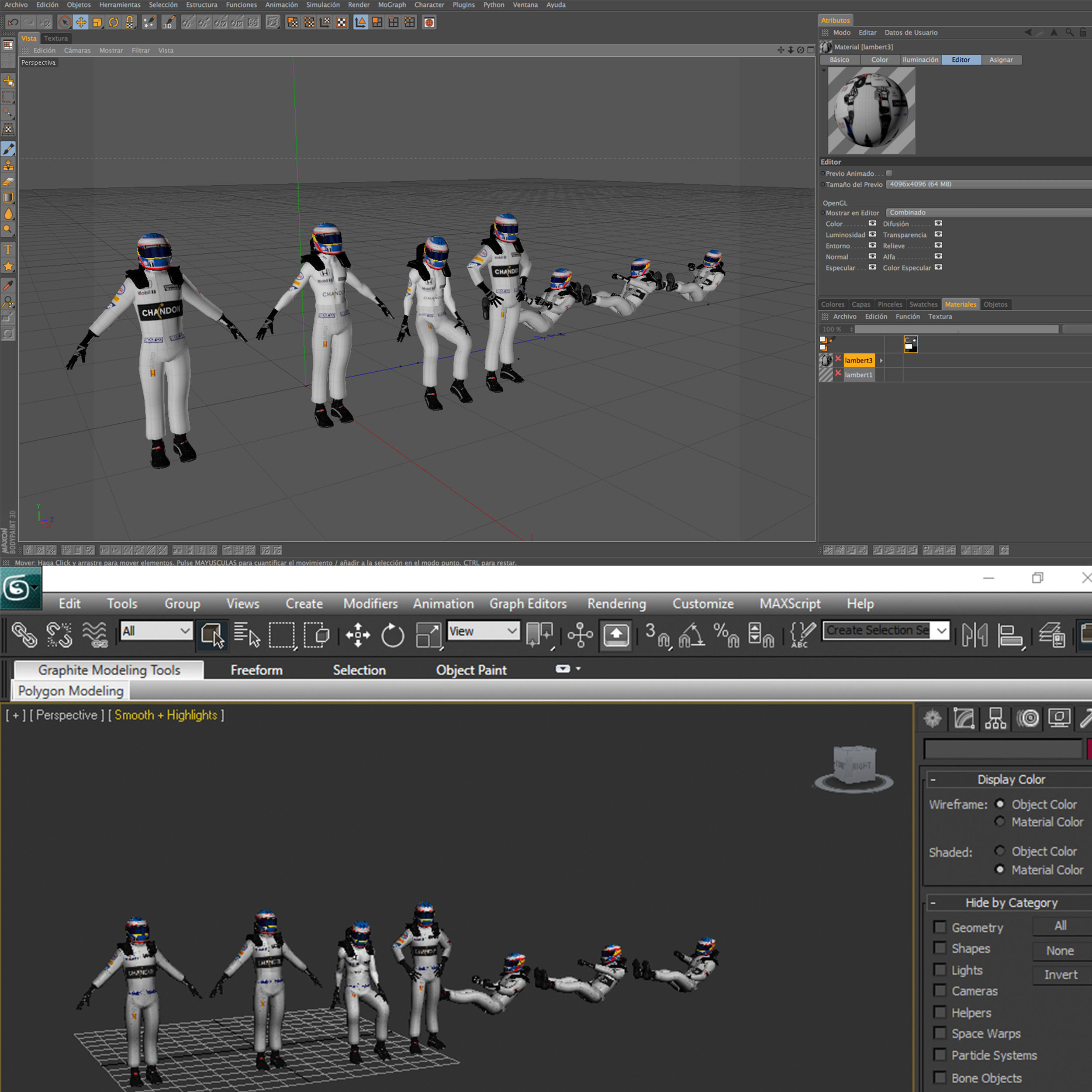Viewport: 1092px width, 1092px height.
Task: Click the Mirror tool icon
Action: point(975,635)
